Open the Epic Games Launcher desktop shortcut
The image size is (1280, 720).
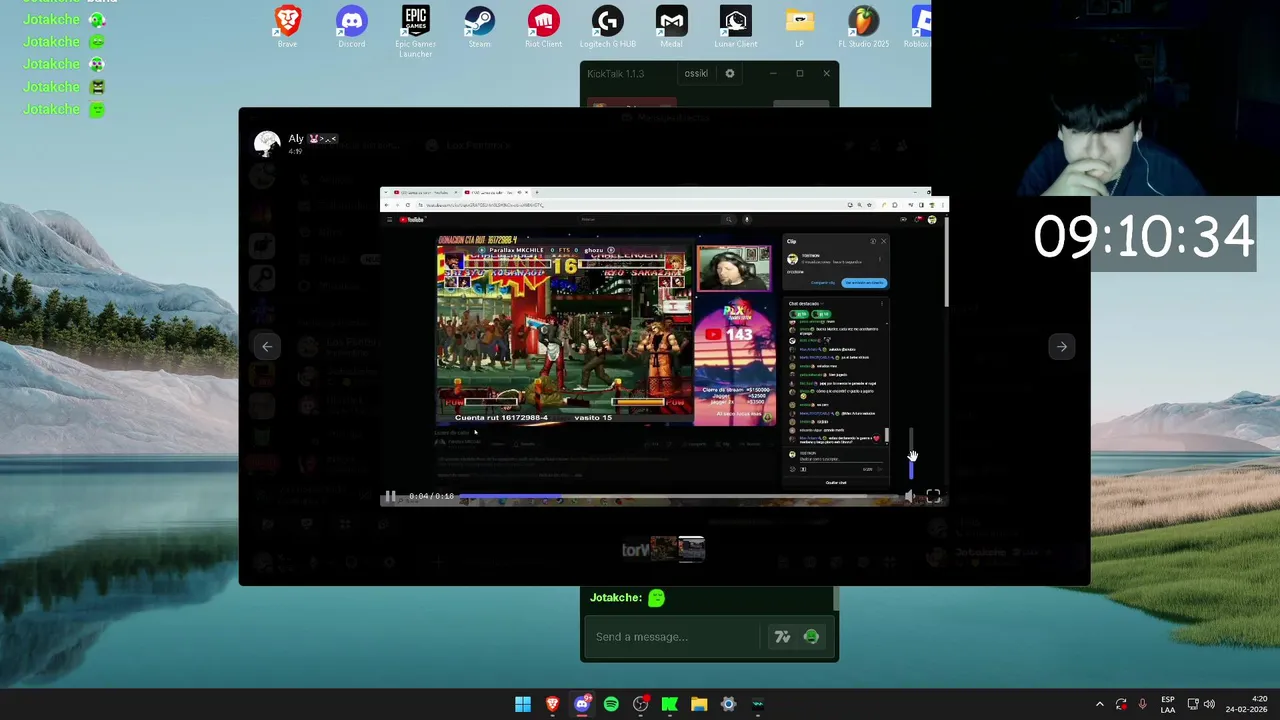[x=415, y=31]
